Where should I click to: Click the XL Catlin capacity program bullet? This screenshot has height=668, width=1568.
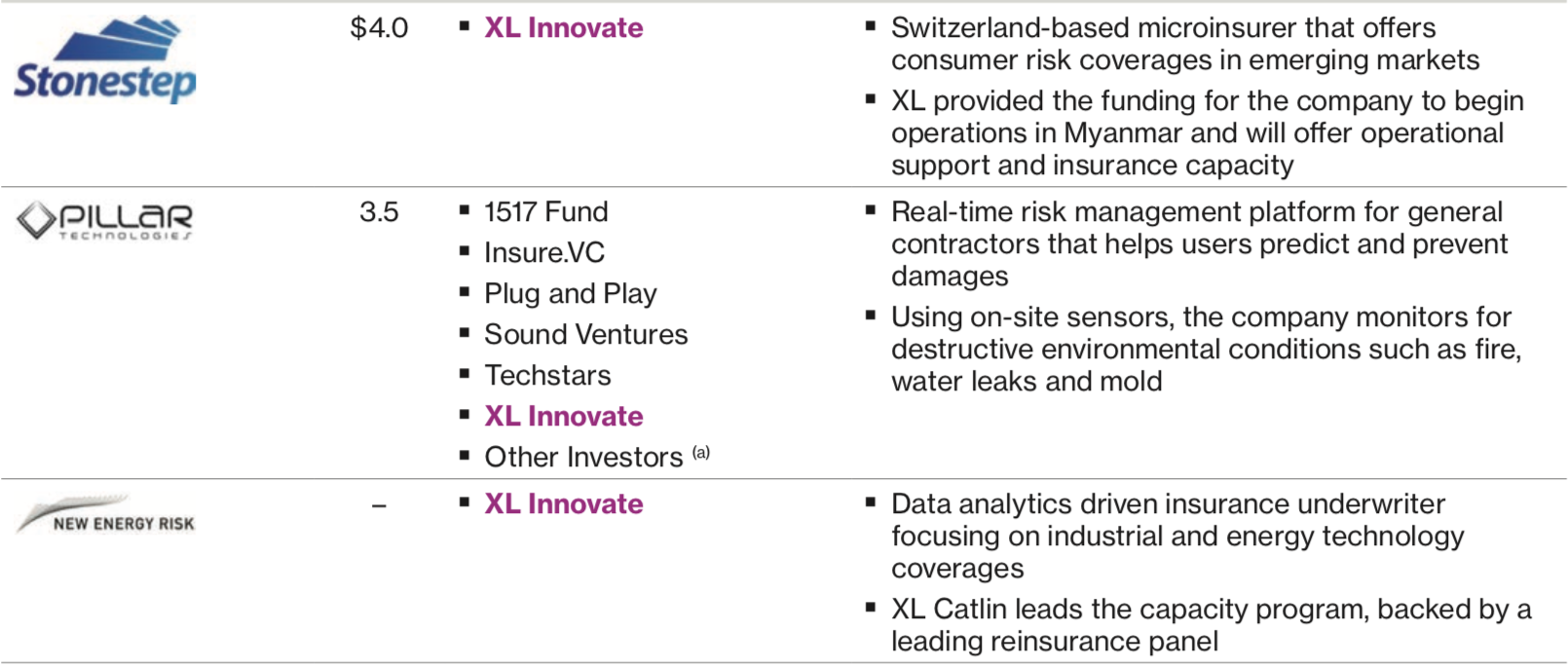click(1210, 624)
